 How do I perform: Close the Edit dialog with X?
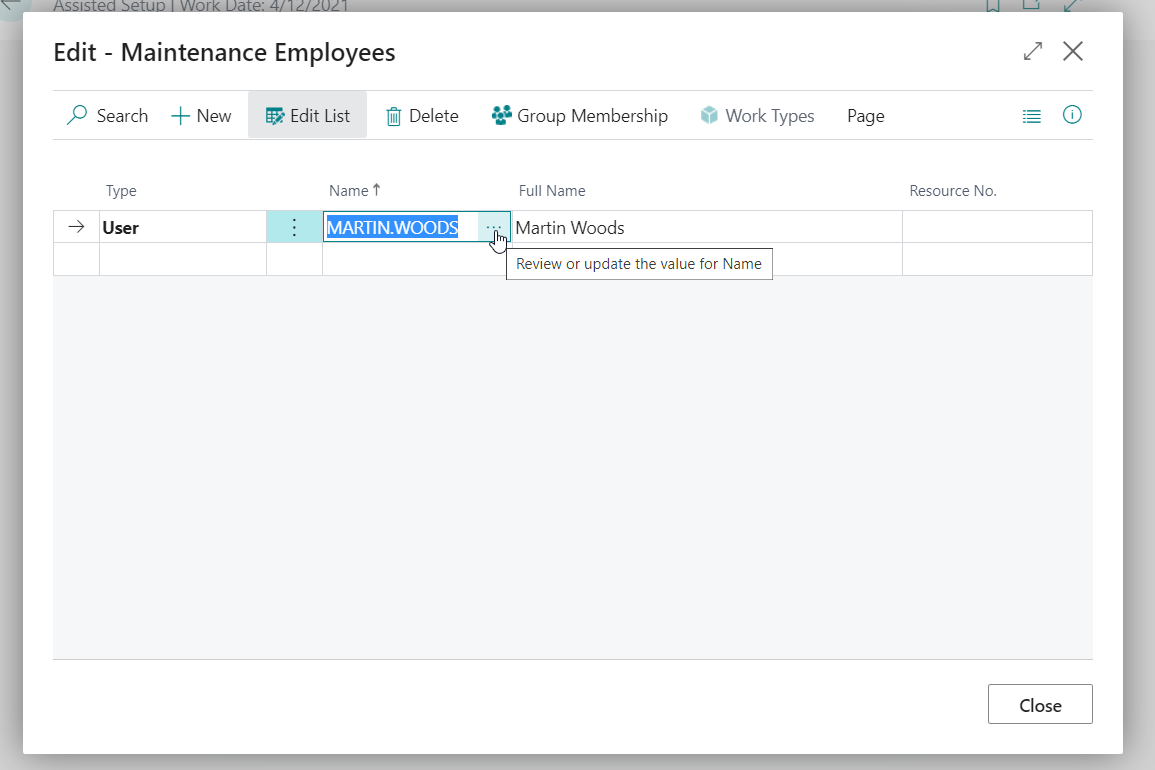[1072, 51]
